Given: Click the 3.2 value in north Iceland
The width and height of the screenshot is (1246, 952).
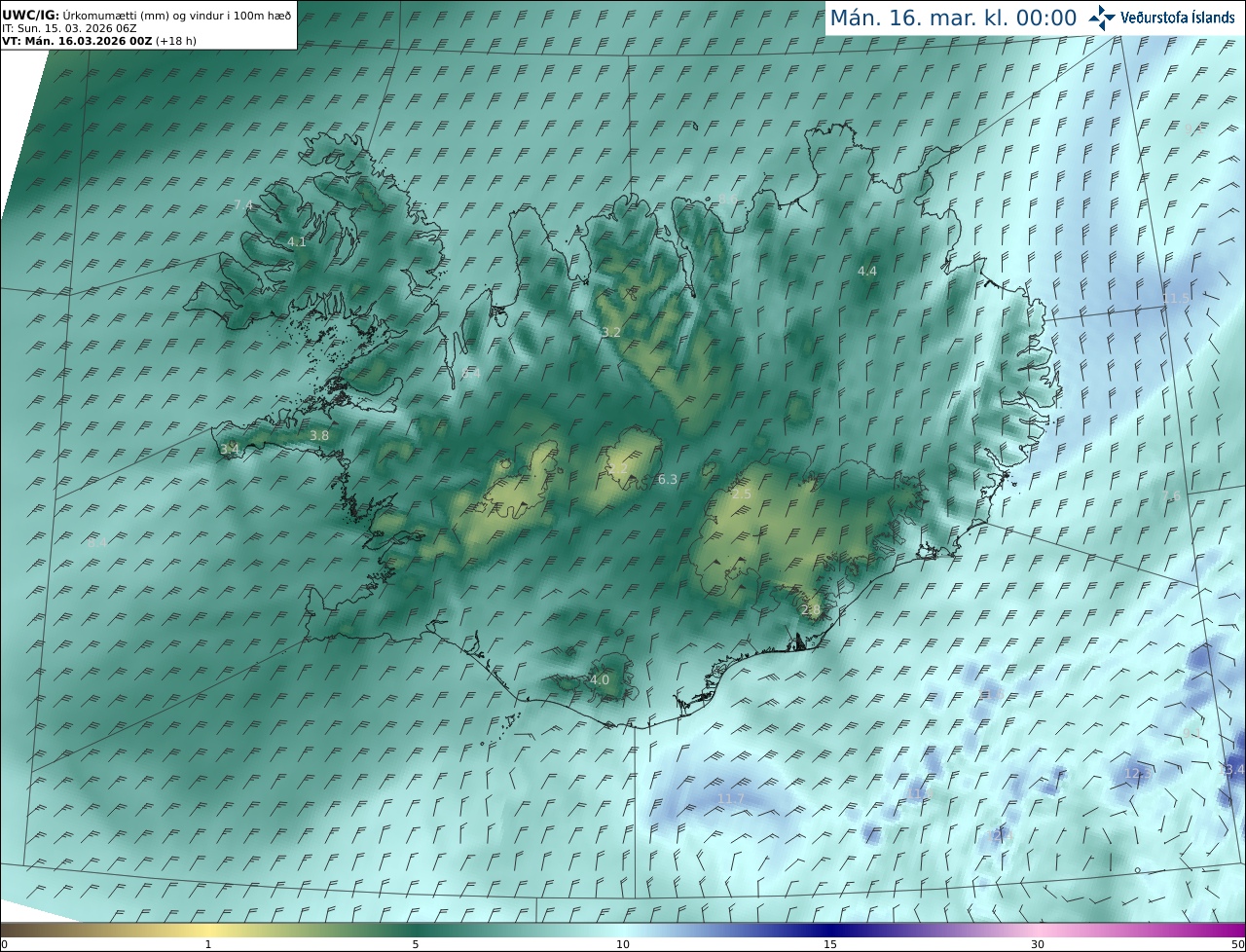Looking at the screenshot, I should click(611, 332).
